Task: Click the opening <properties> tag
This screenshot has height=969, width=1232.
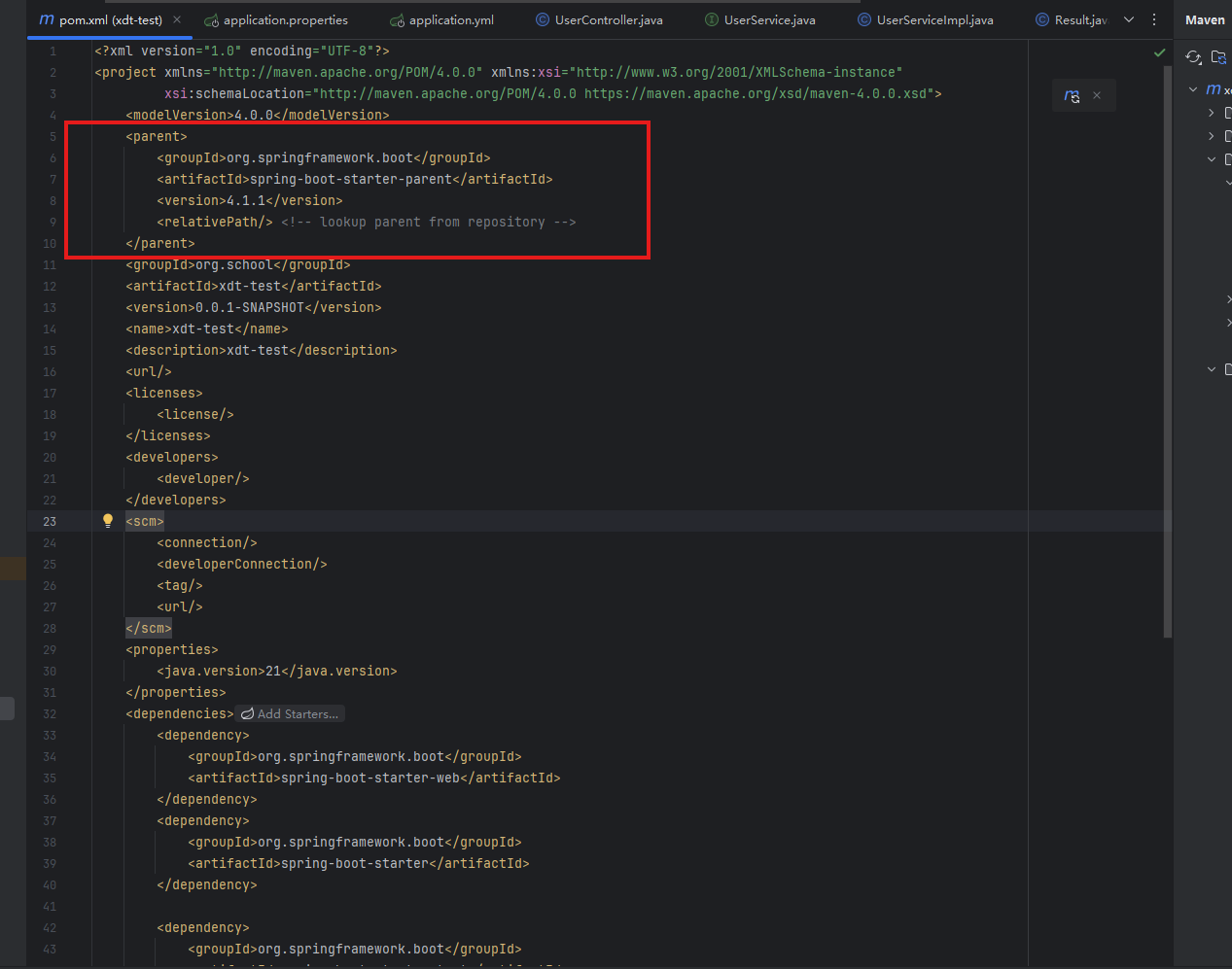Action: (x=172, y=649)
